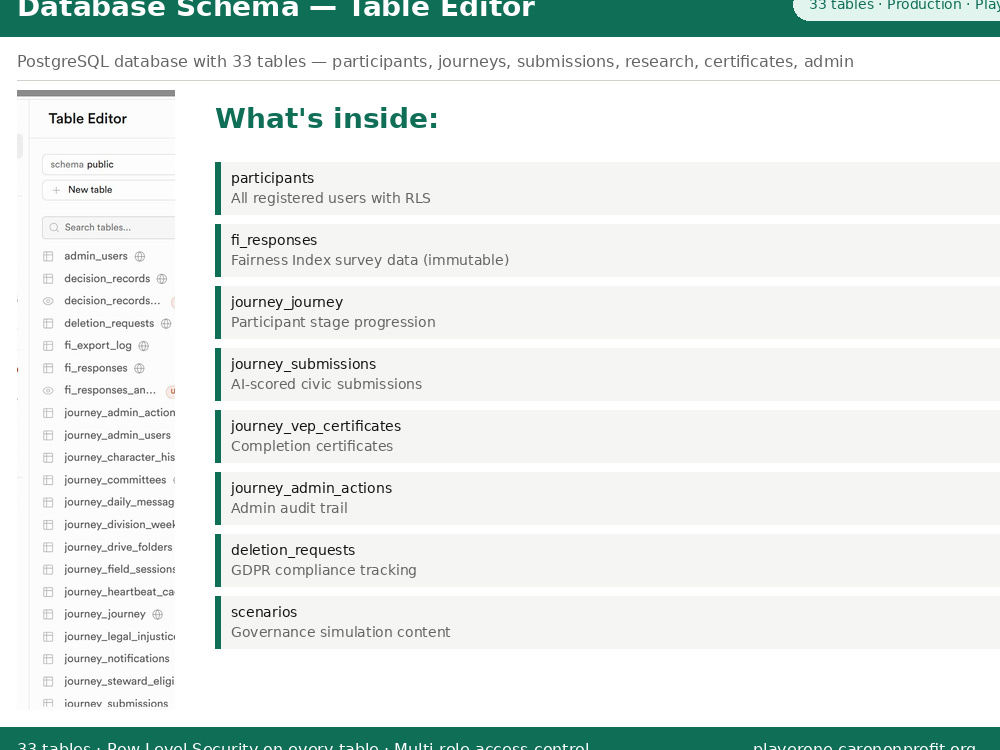Screen dimensions: 1000x750
Task: Click the globe icon next to decision_records
Action: click(162, 279)
